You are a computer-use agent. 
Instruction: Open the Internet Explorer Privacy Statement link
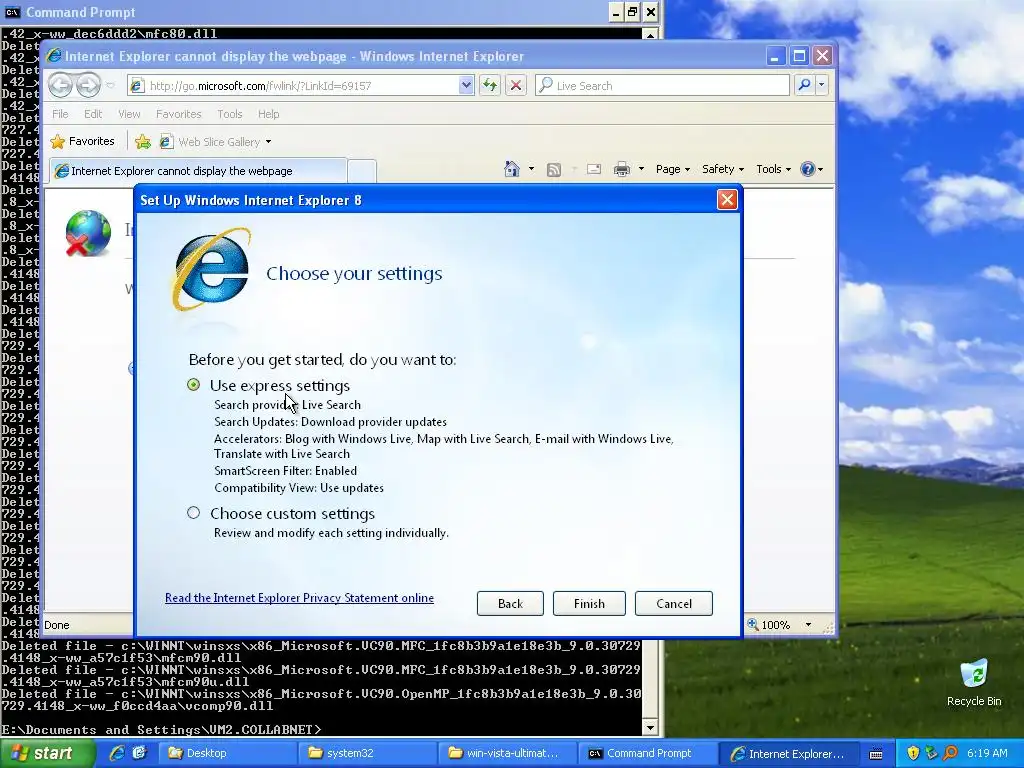coord(299,598)
